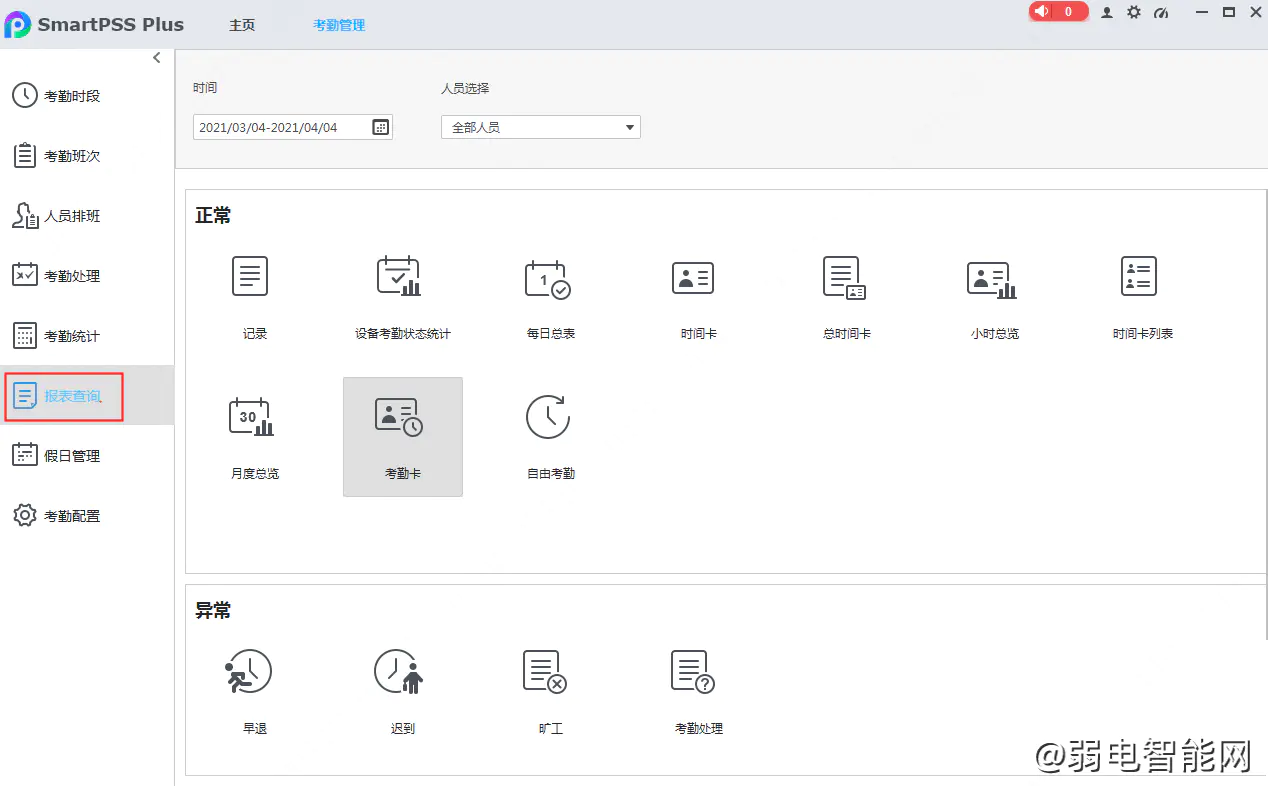Screen dimensions: 1268x786
Task: Open 考勤处理 report under 异常
Action: [693, 671]
